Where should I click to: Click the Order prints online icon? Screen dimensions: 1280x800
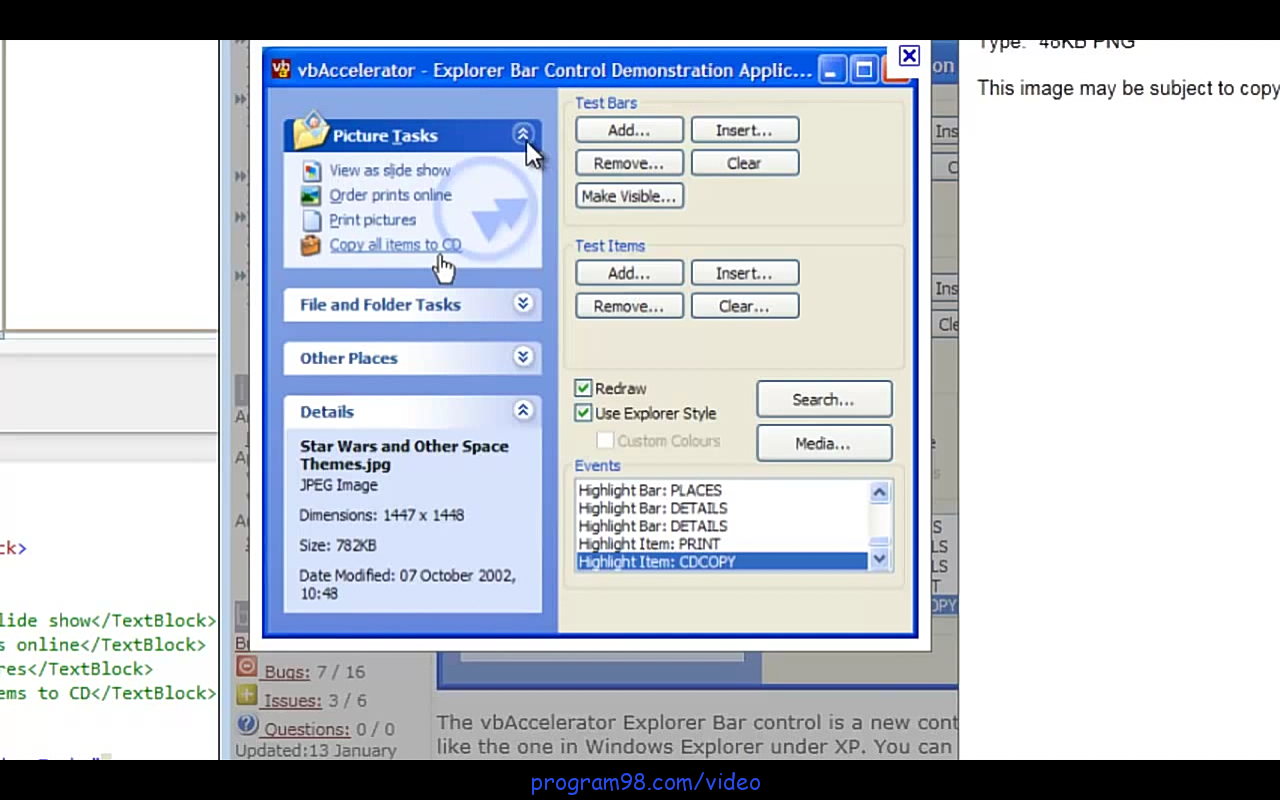pyautogui.click(x=311, y=195)
